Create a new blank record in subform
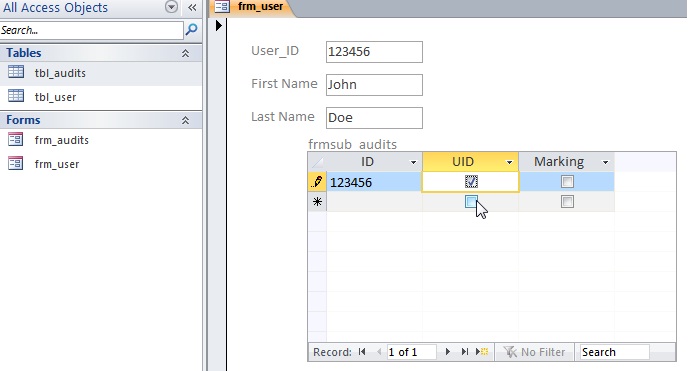 pos(482,352)
